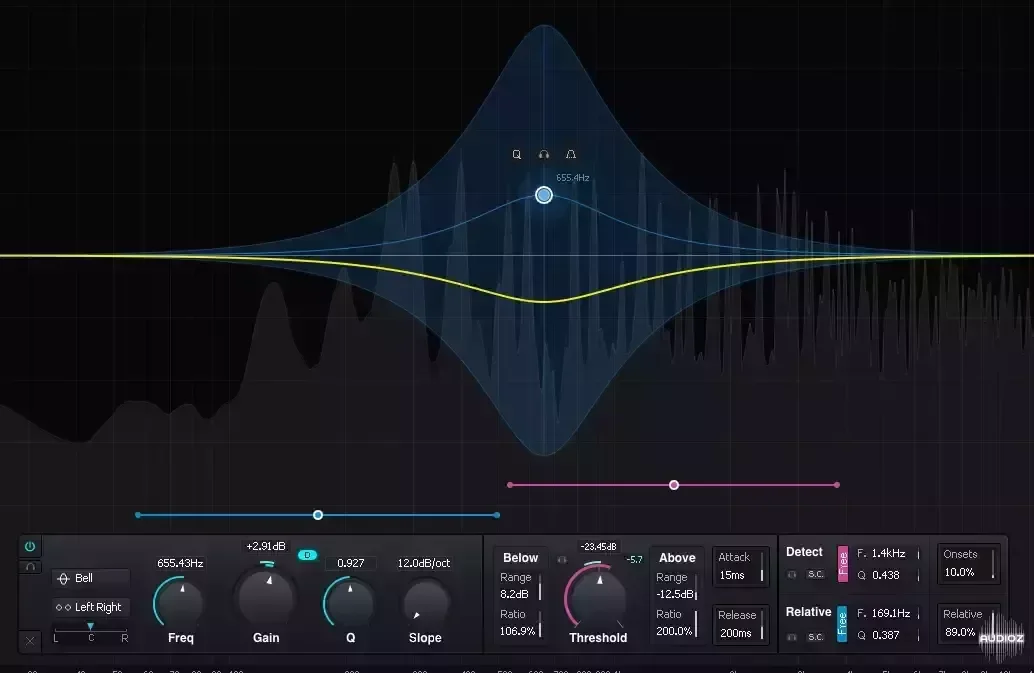Toggle the dynamic D button
The width and height of the screenshot is (1034, 673).
click(x=307, y=555)
